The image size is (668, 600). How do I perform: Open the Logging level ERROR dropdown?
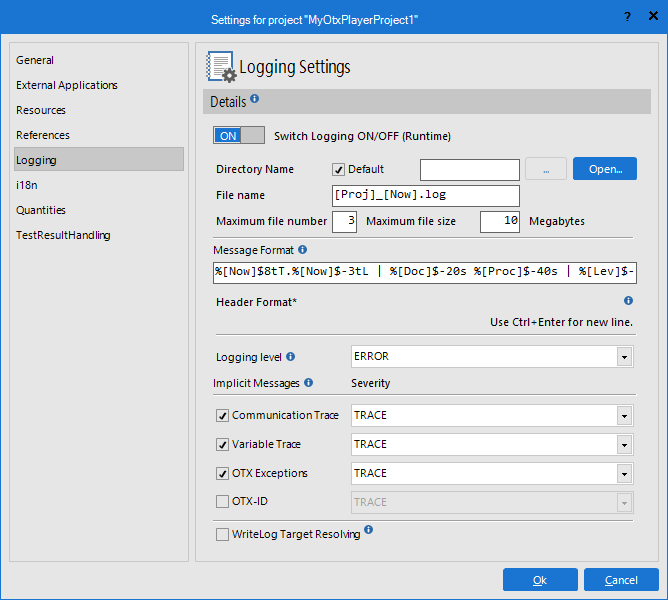[x=624, y=357]
